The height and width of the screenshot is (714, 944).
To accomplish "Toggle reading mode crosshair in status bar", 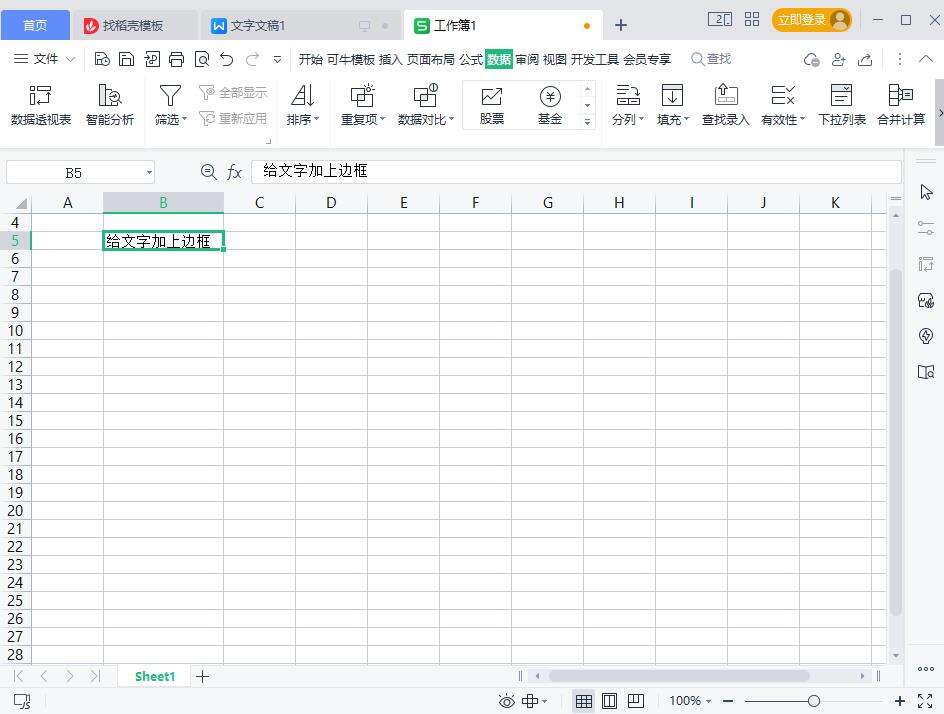I will coord(530,701).
